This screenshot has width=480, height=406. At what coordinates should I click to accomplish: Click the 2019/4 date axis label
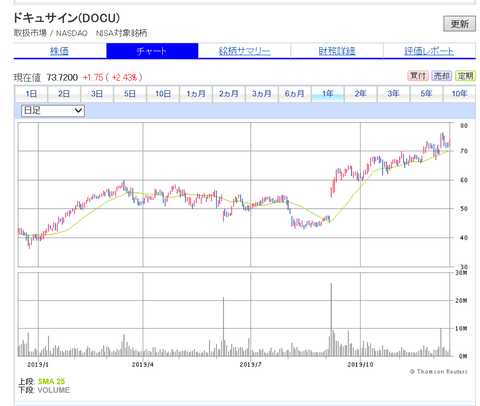[143, 365]
